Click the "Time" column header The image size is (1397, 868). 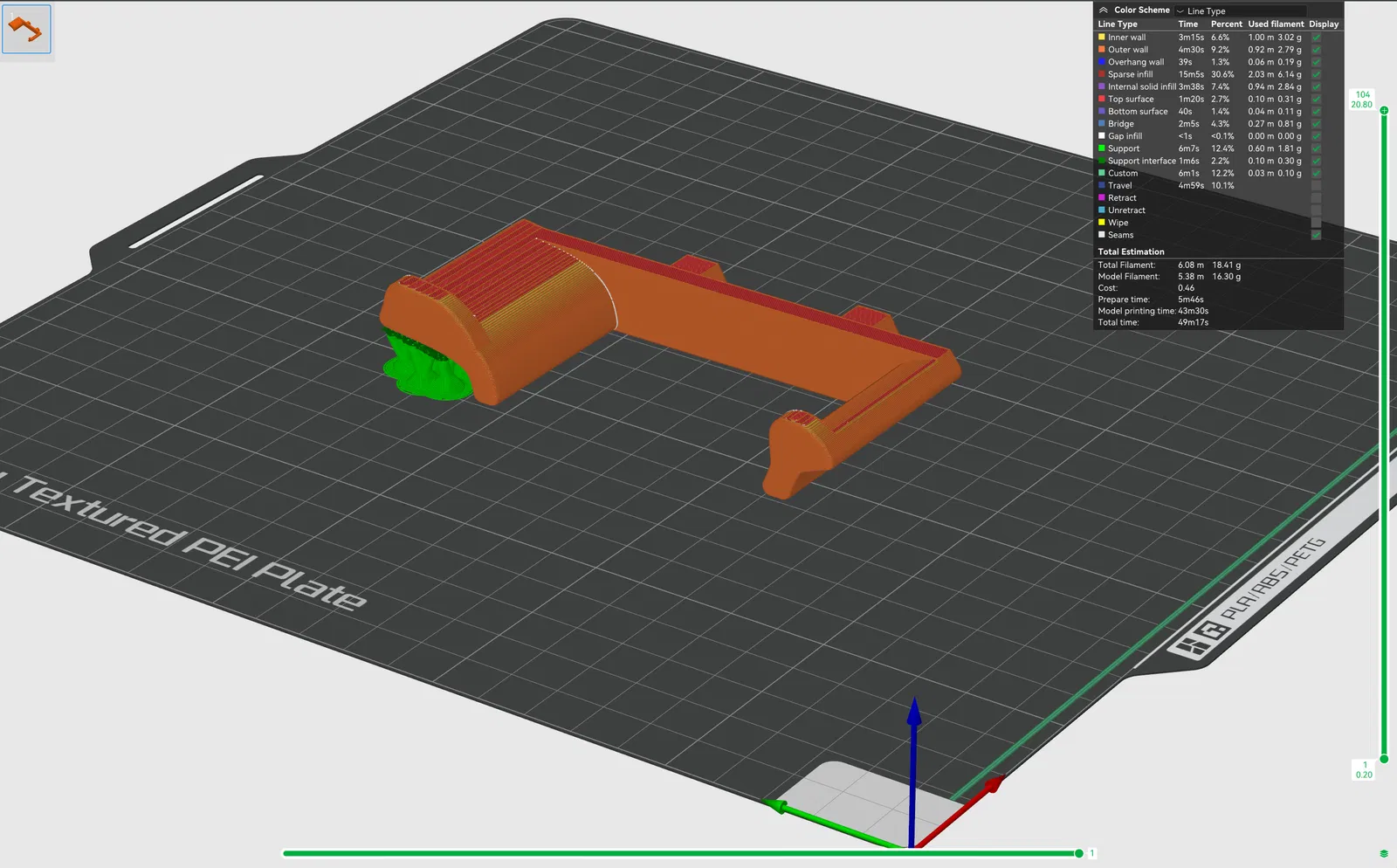tap(1188, 24)
